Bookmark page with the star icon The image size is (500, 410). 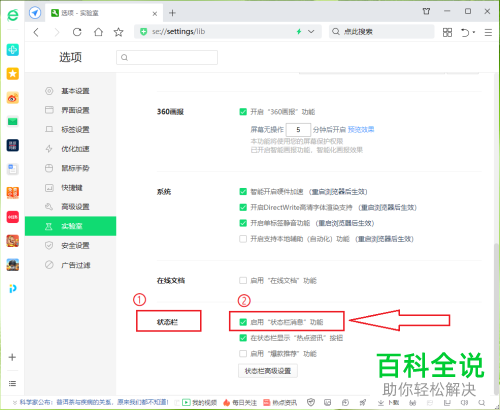(x=118, y=32)
